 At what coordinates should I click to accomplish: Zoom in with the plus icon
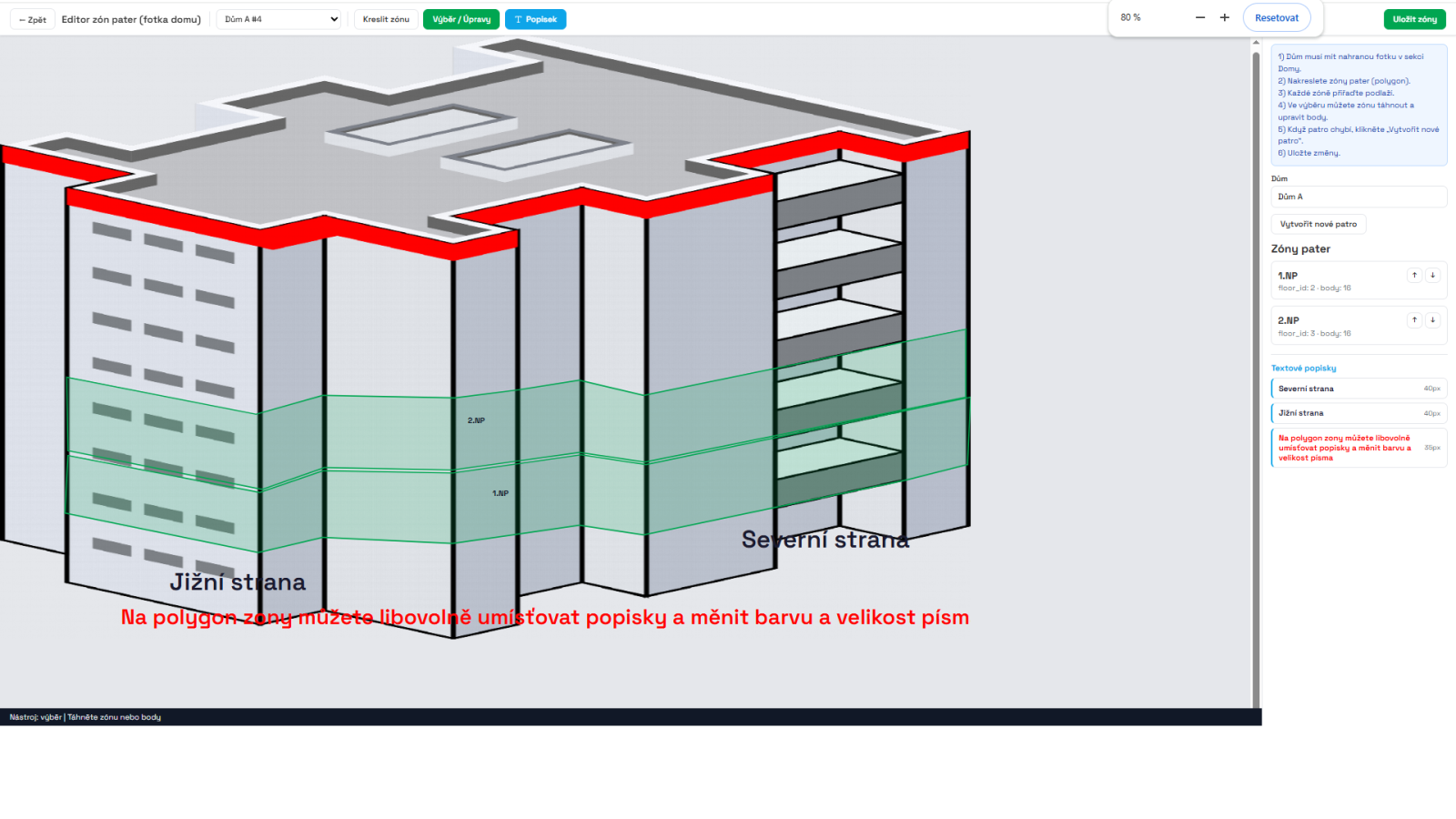[1225, 17]
